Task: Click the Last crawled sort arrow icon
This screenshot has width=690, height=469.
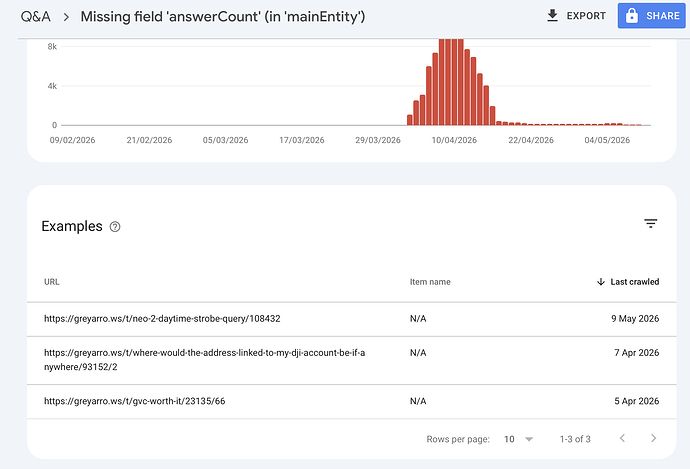Action: tap(601, 282)
